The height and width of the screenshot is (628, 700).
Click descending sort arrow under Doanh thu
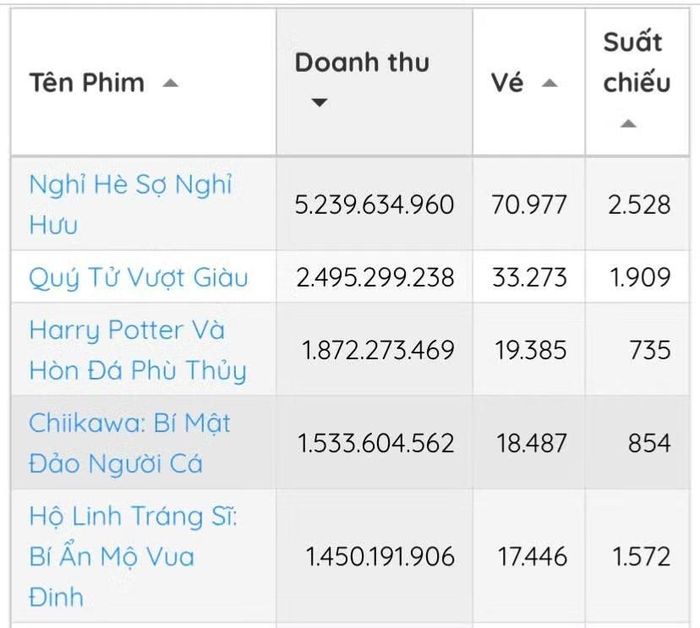[319, 103]
